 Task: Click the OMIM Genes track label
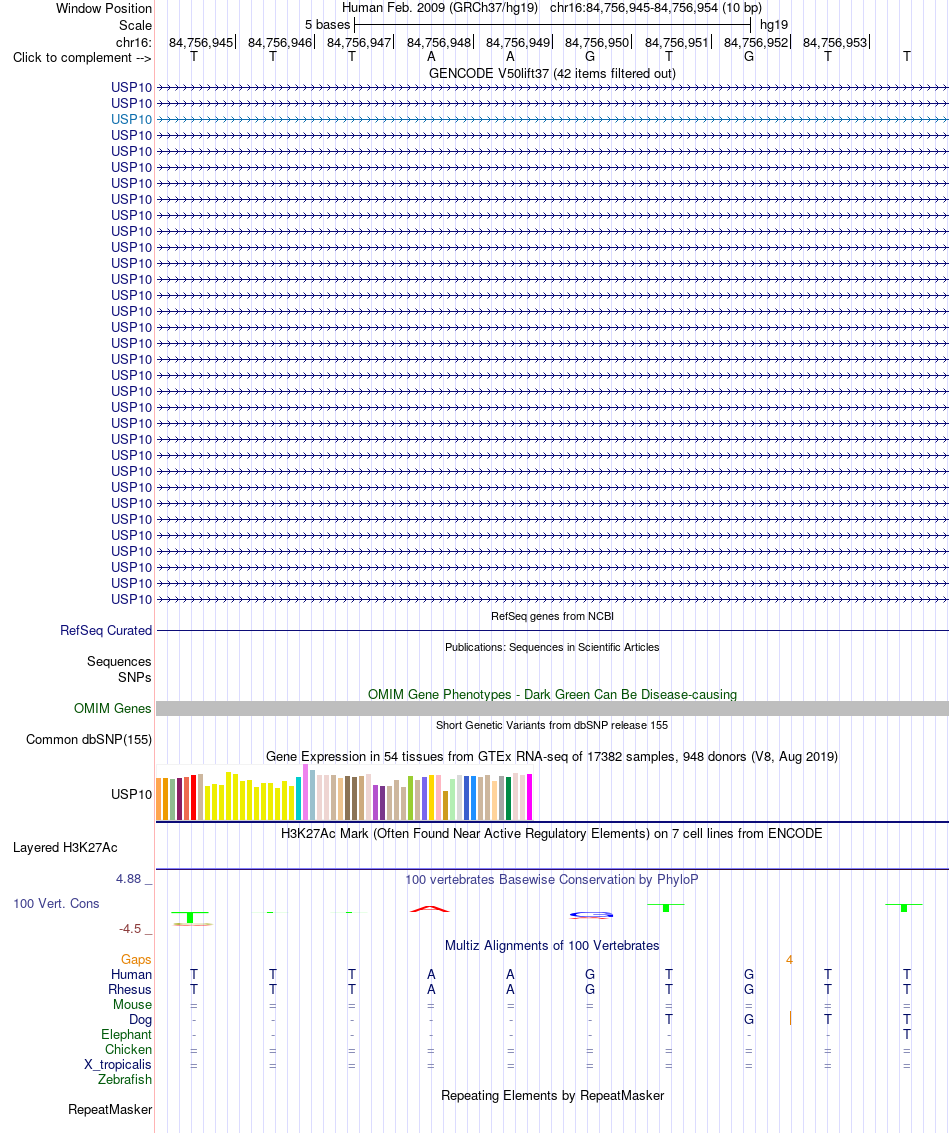(x=113, y=709)
